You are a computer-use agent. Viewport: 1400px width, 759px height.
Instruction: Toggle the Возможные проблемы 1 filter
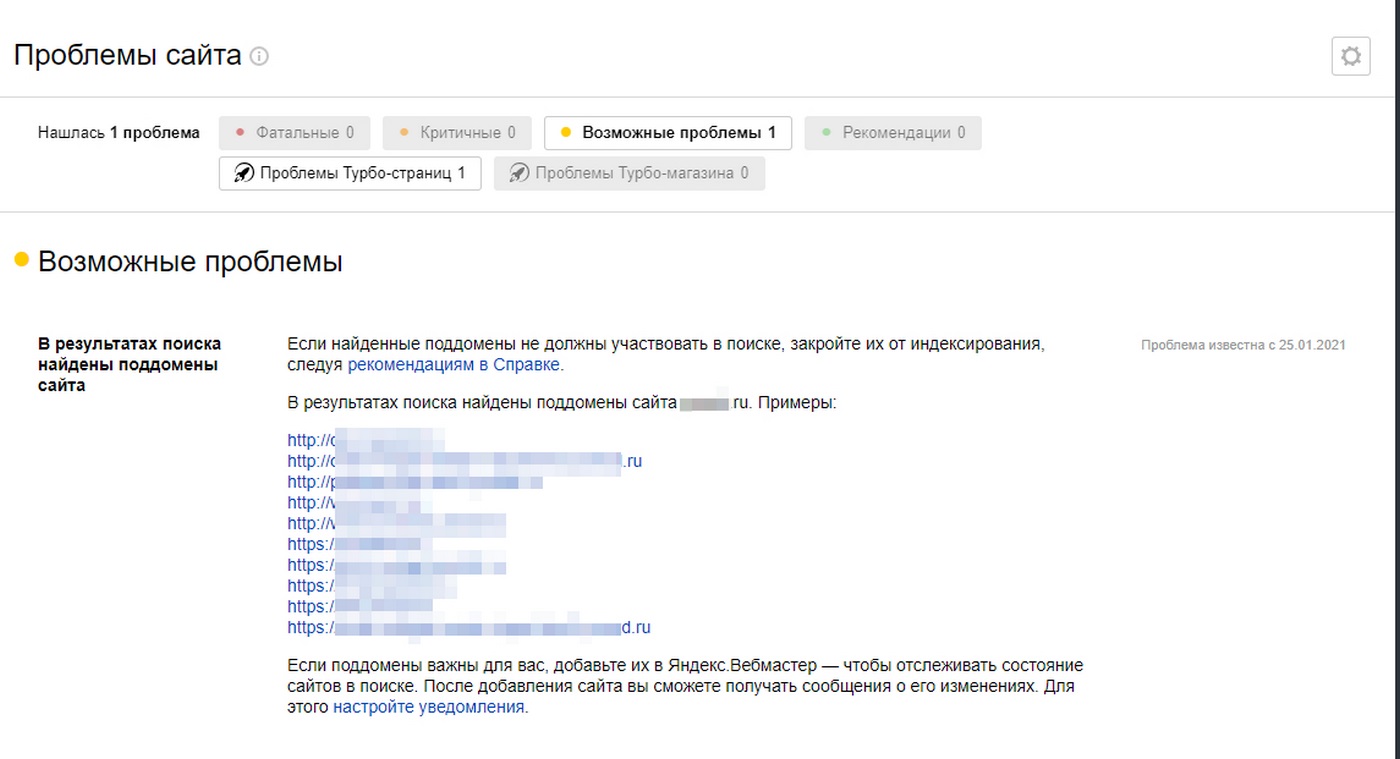click(x=667, y=133)
